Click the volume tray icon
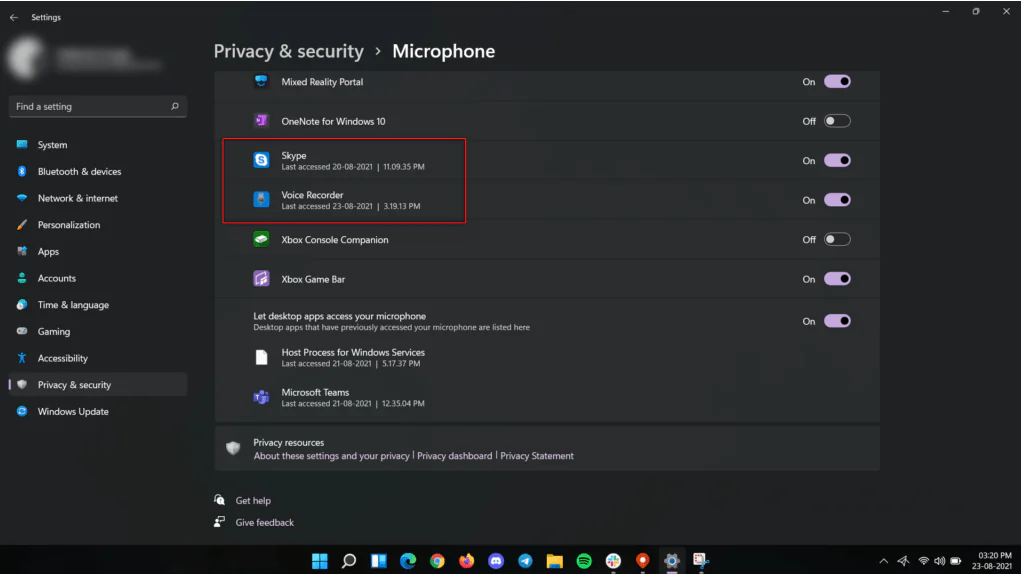Screen dimensions: 1021x574 [940, 561]
